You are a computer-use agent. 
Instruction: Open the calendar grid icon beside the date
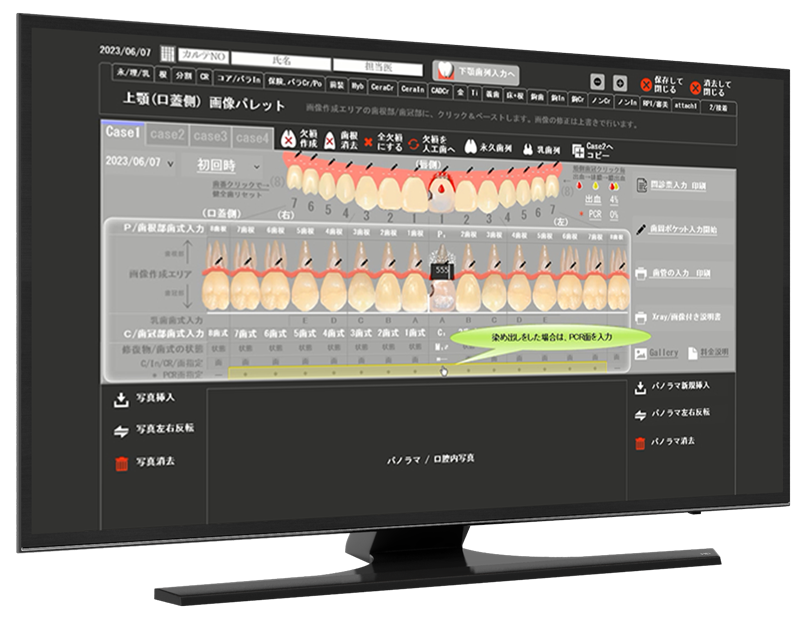168,53
